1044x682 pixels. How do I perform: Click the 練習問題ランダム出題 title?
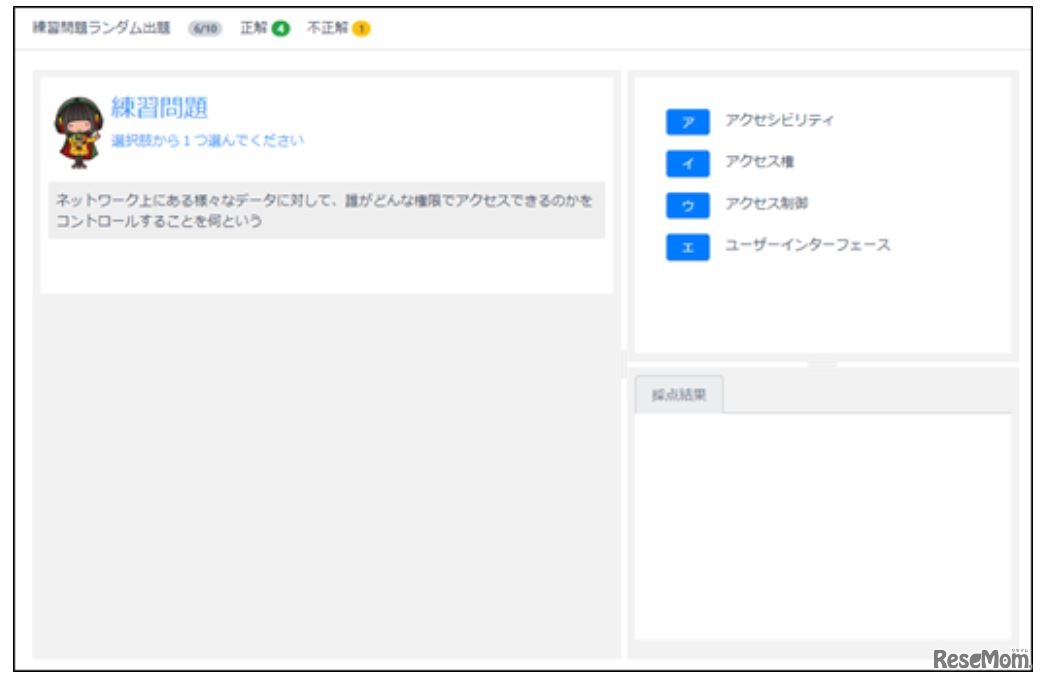[102, 28]
